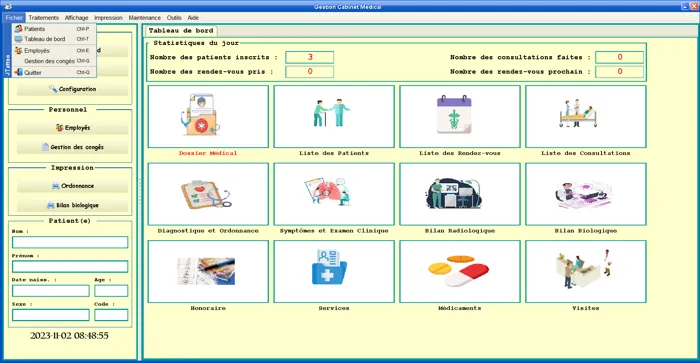Click the consultations faites count field
Image resolution: width=700 pixels, height=363 pixels.
[x=620, y=57]
